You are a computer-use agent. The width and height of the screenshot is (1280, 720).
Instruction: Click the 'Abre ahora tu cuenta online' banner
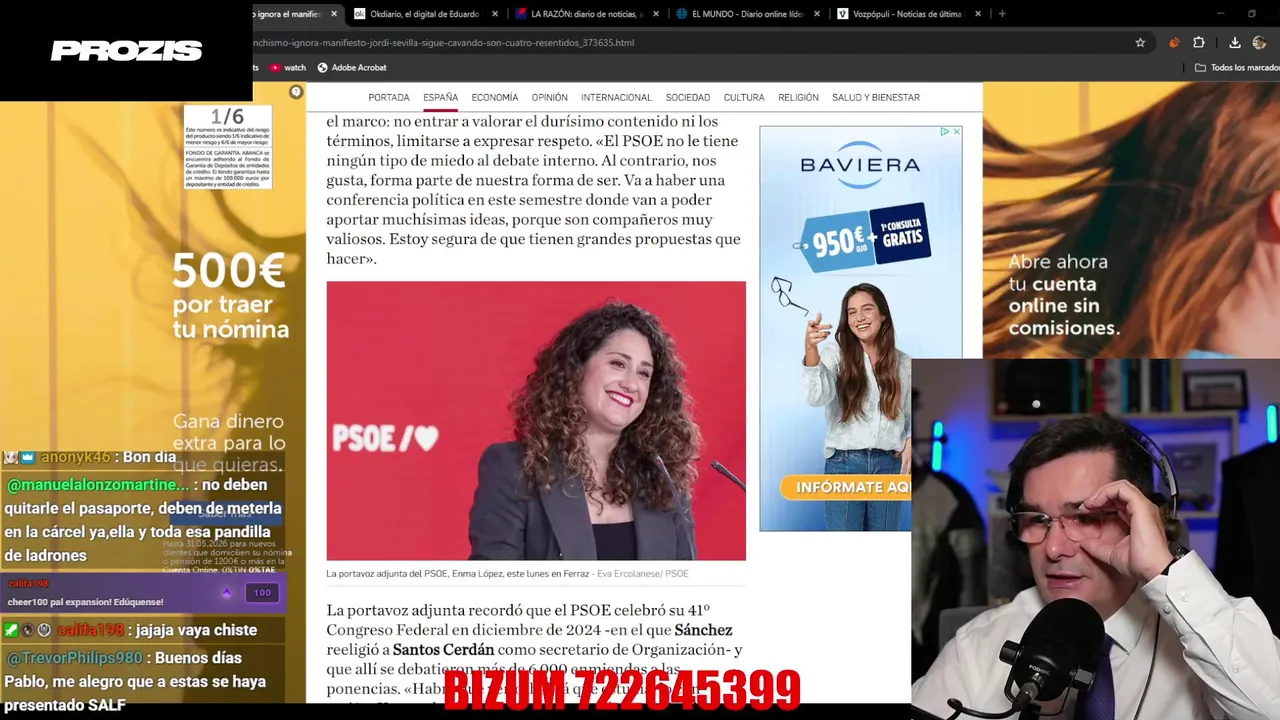(x=1063, y=294)
